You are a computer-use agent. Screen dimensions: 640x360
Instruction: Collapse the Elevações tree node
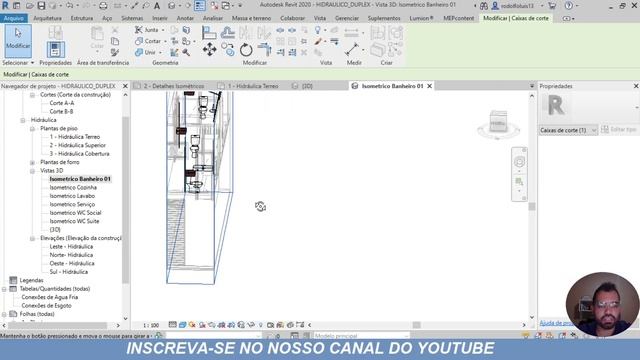32,238
